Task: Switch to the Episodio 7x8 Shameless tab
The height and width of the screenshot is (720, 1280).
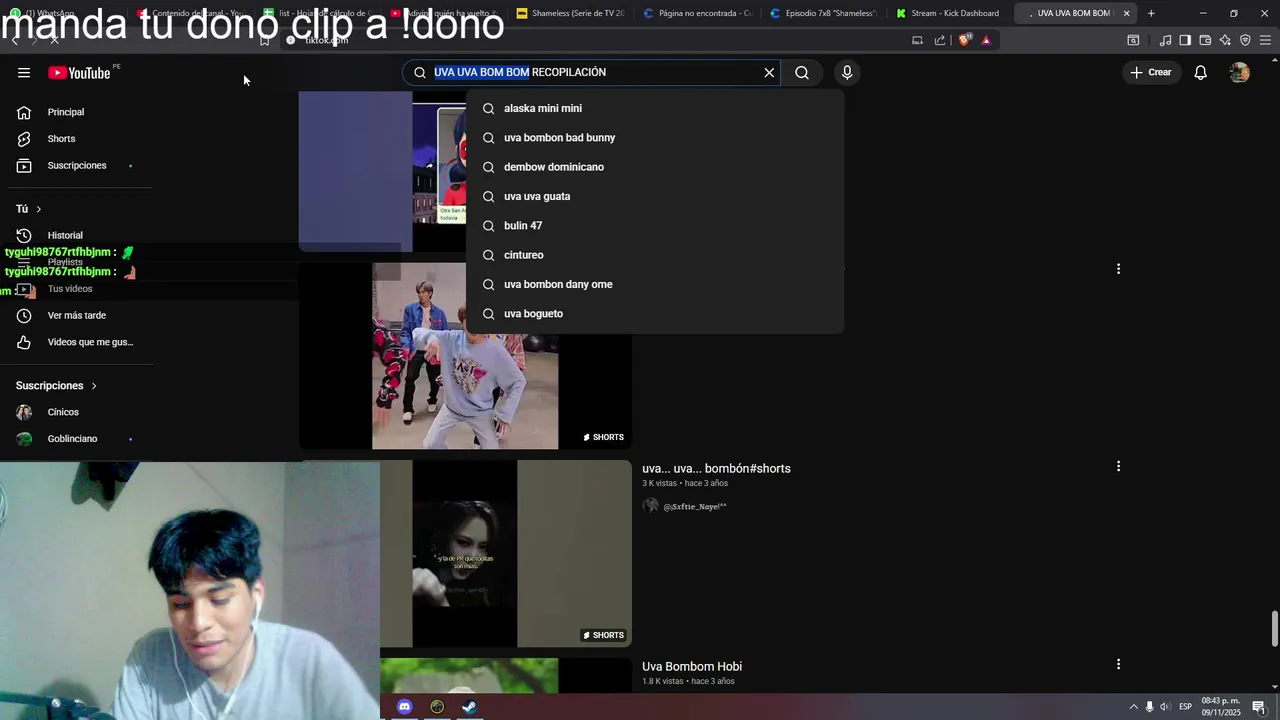Action: tap(823, 13)
